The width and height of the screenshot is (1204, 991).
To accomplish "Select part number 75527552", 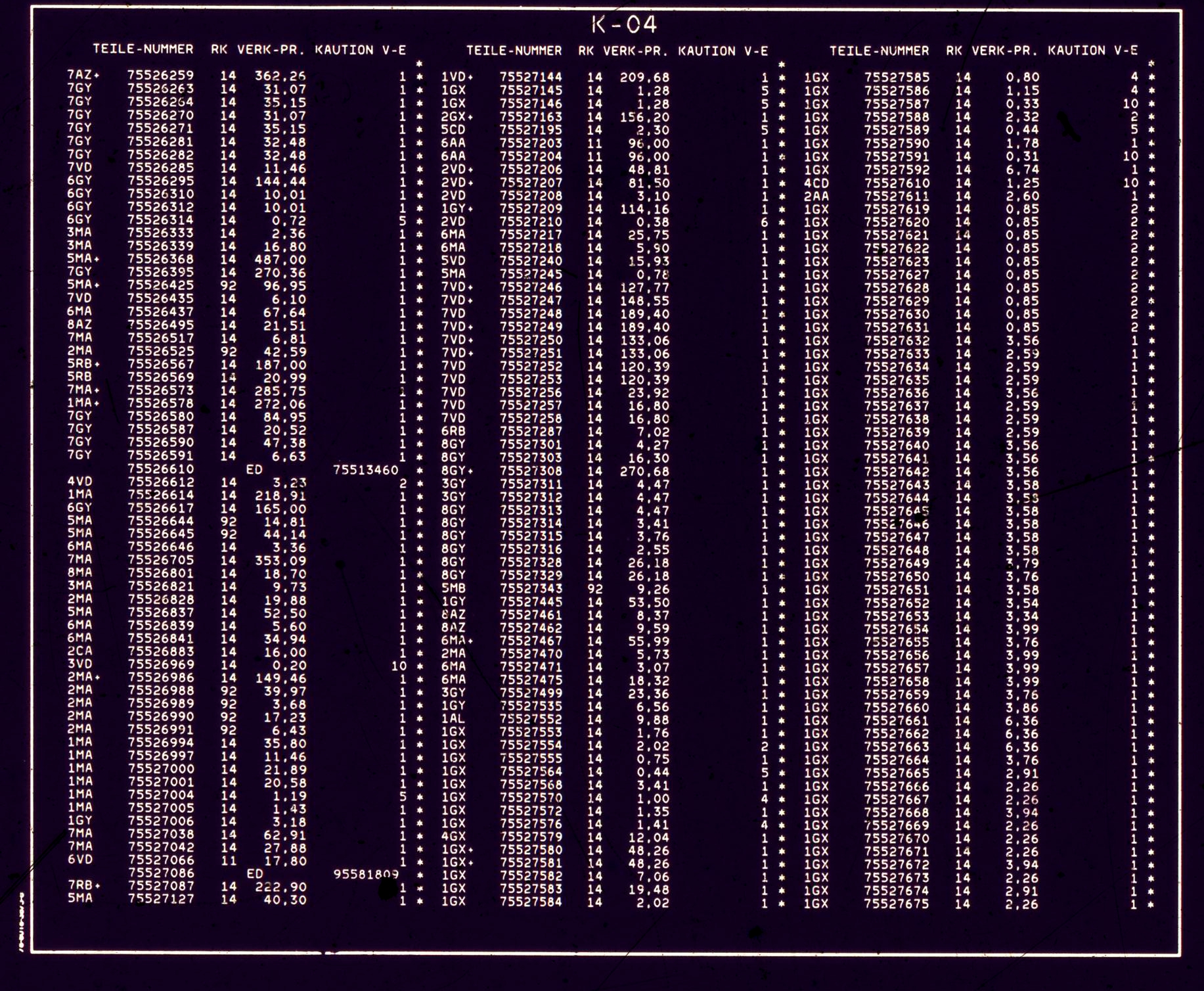I will point(531,720).
